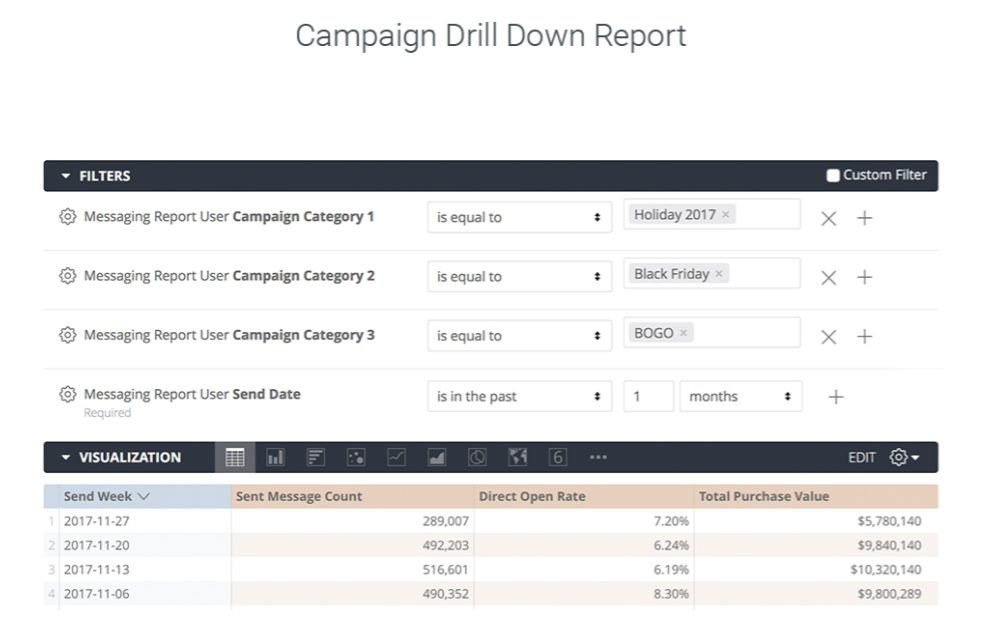Collapse the Visualization section

66,458
